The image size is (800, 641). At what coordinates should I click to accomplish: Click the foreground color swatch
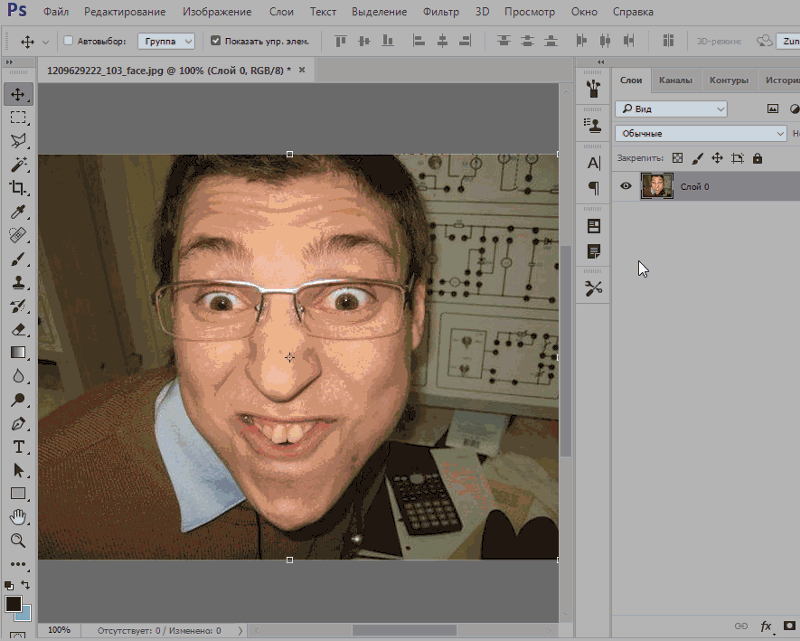click(13, 604)
